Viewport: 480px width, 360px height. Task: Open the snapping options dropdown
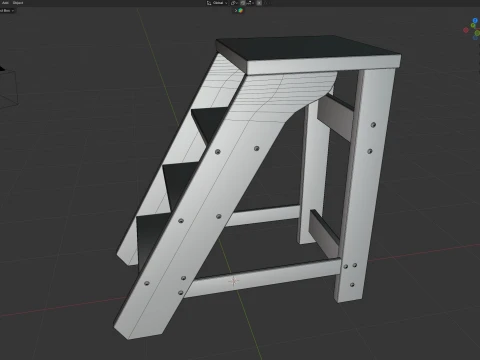click(250, 3)
